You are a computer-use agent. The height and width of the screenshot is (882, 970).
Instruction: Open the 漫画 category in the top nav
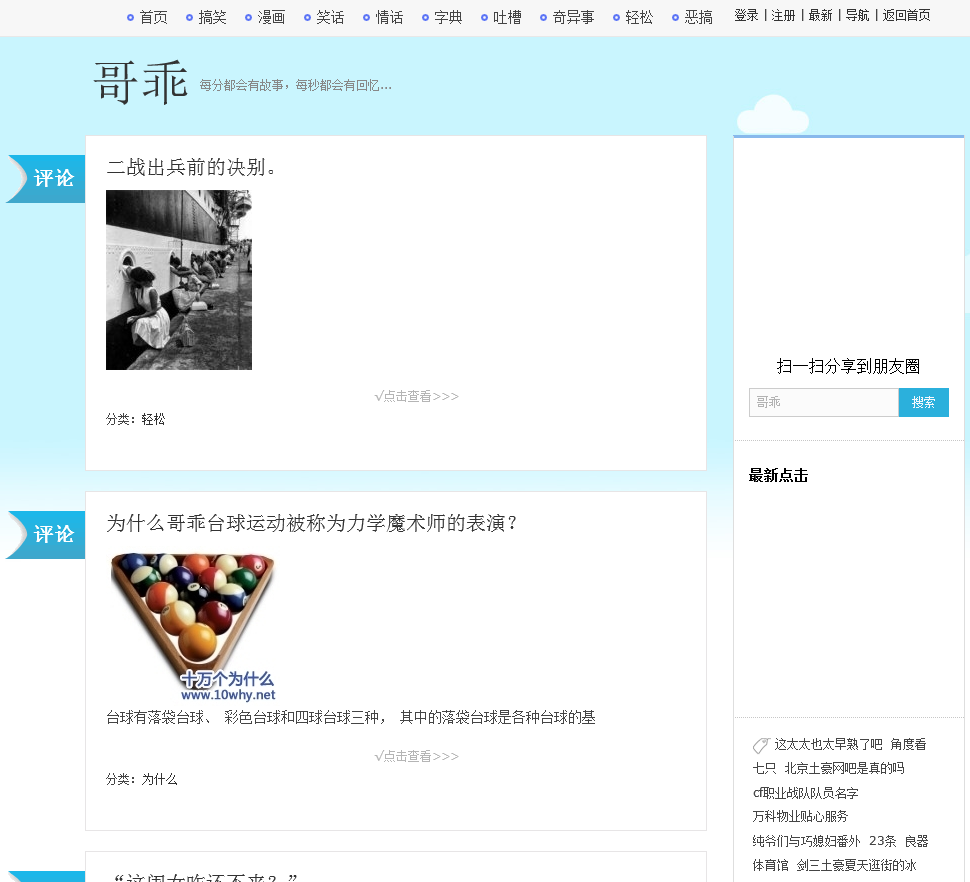[271, 17]
